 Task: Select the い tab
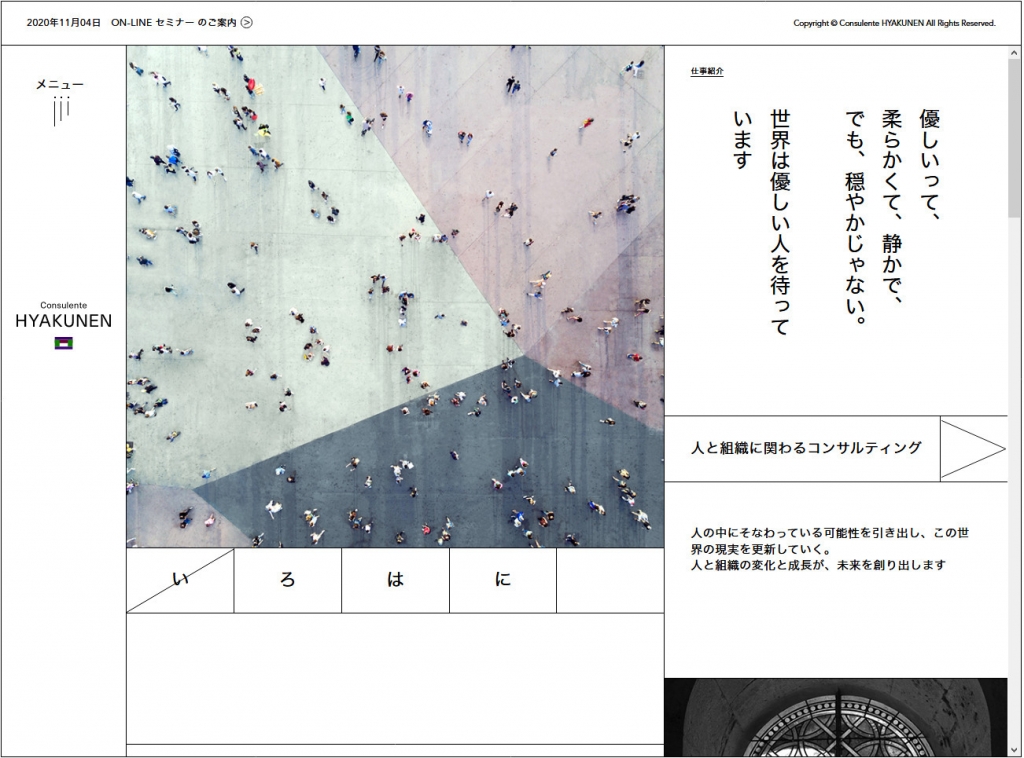[181, 580]
